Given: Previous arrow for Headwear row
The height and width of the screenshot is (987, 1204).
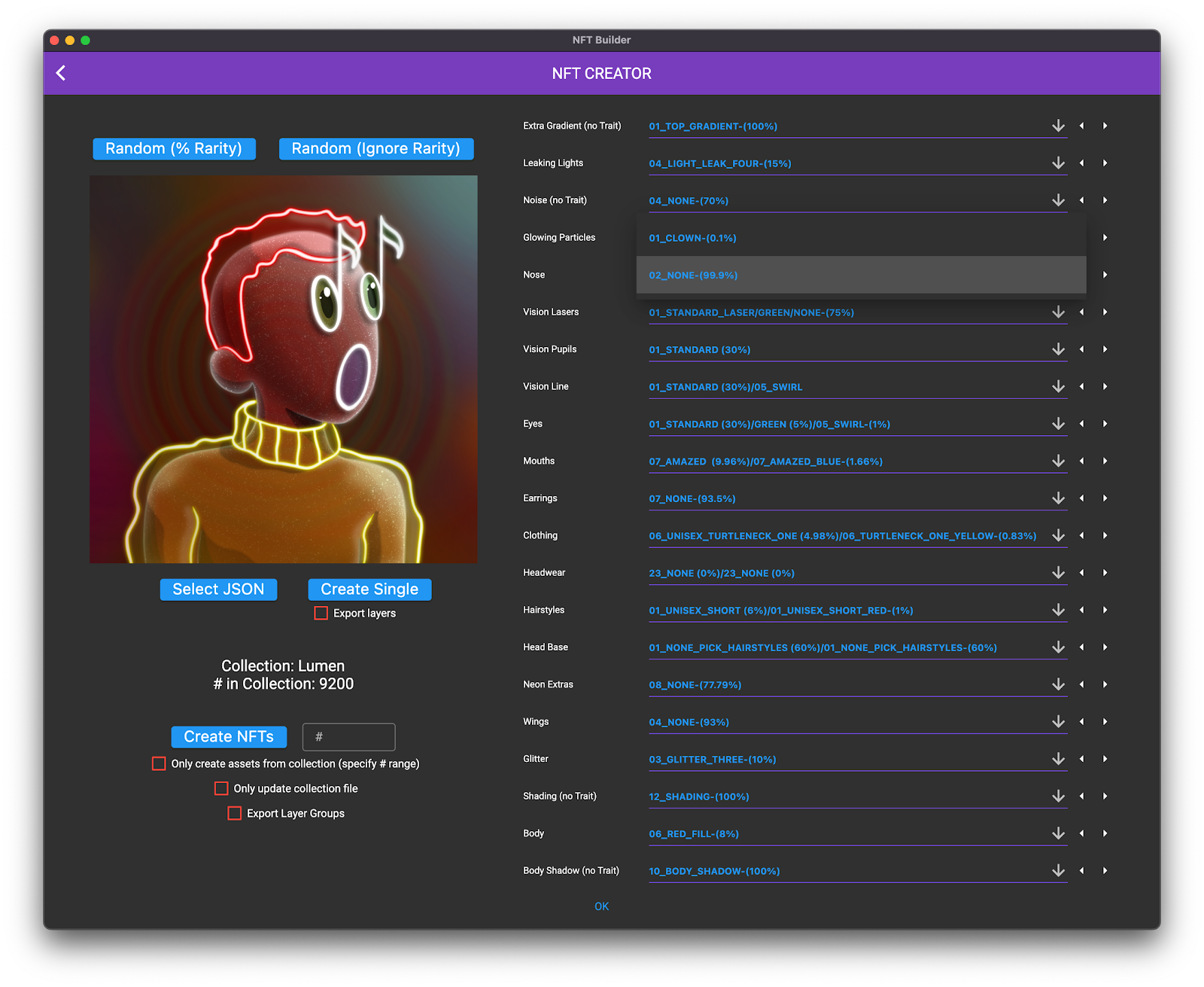Looking at the screenshot, I should click(x=1081, y=573).
